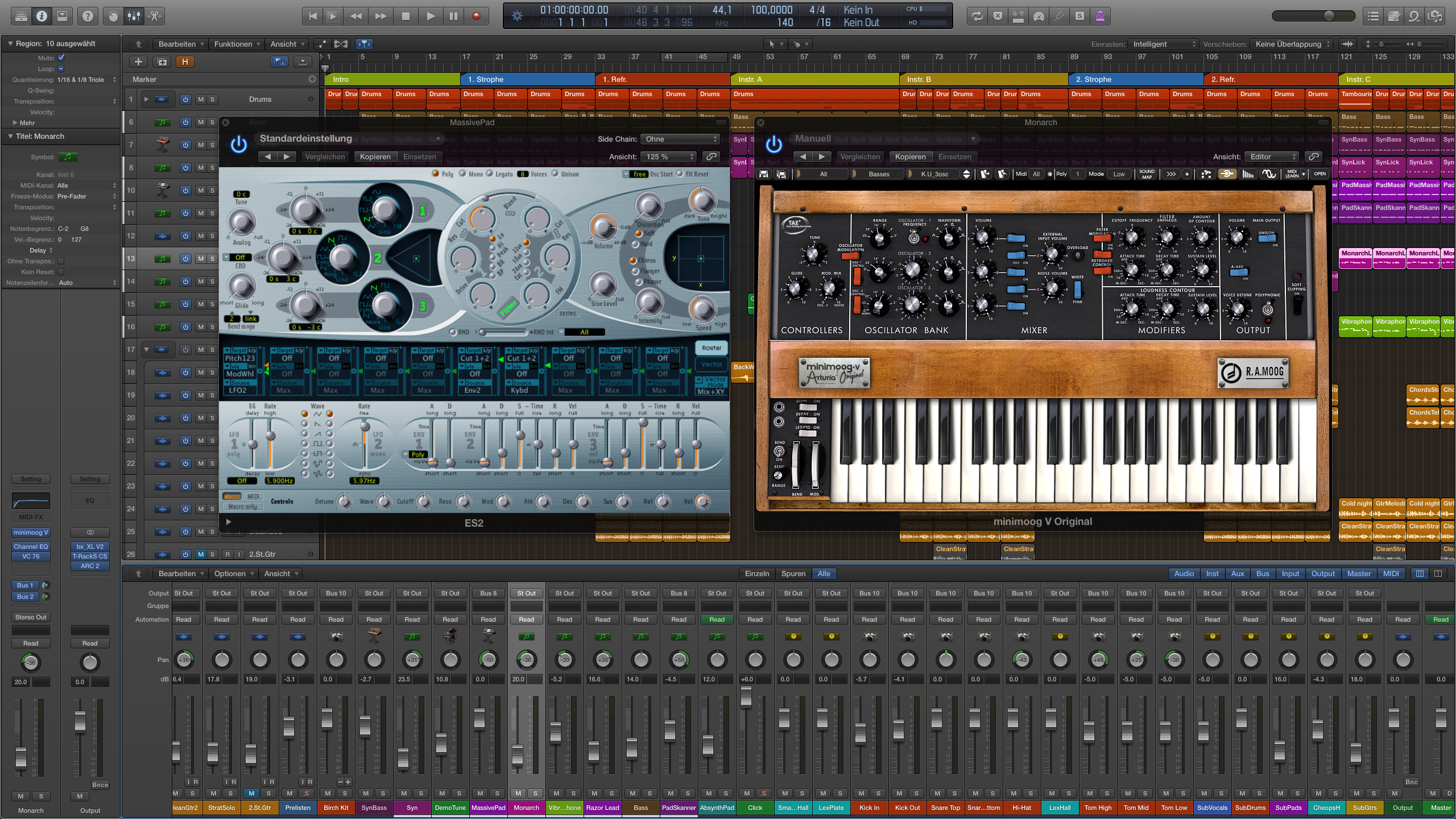Power off the ES2 plugin
Image resolution: width=1456 pixels, height=819 pixels.
pyautogui.click(x=239, y=144)
